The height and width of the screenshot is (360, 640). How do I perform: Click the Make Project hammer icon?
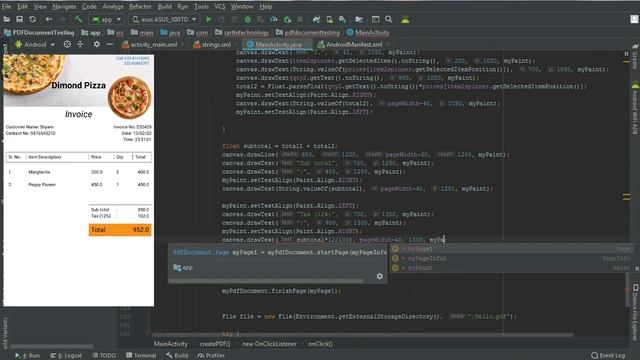(x=78, y=19)
